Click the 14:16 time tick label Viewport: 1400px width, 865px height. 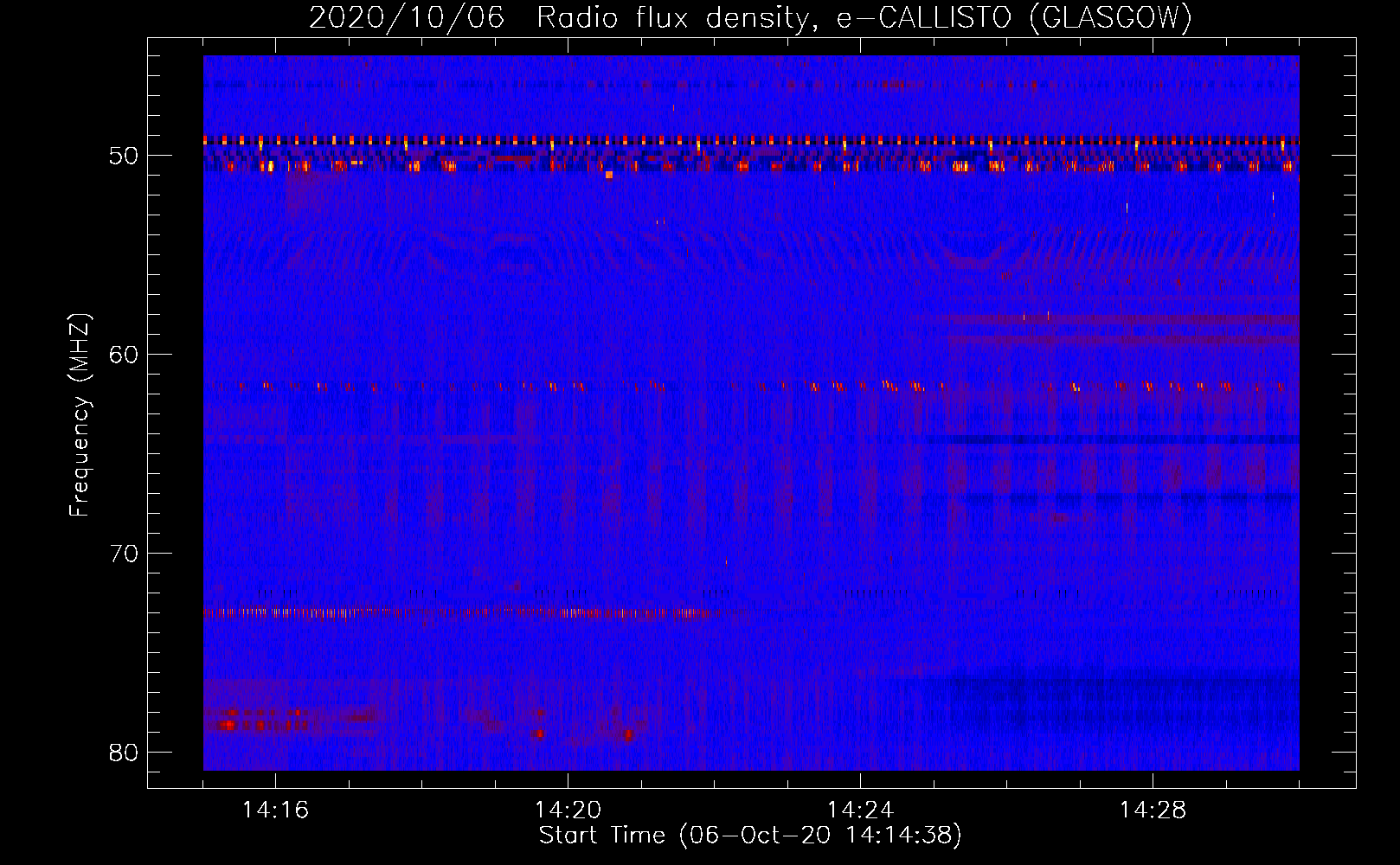pyautogui.click(x=275, y=811)
